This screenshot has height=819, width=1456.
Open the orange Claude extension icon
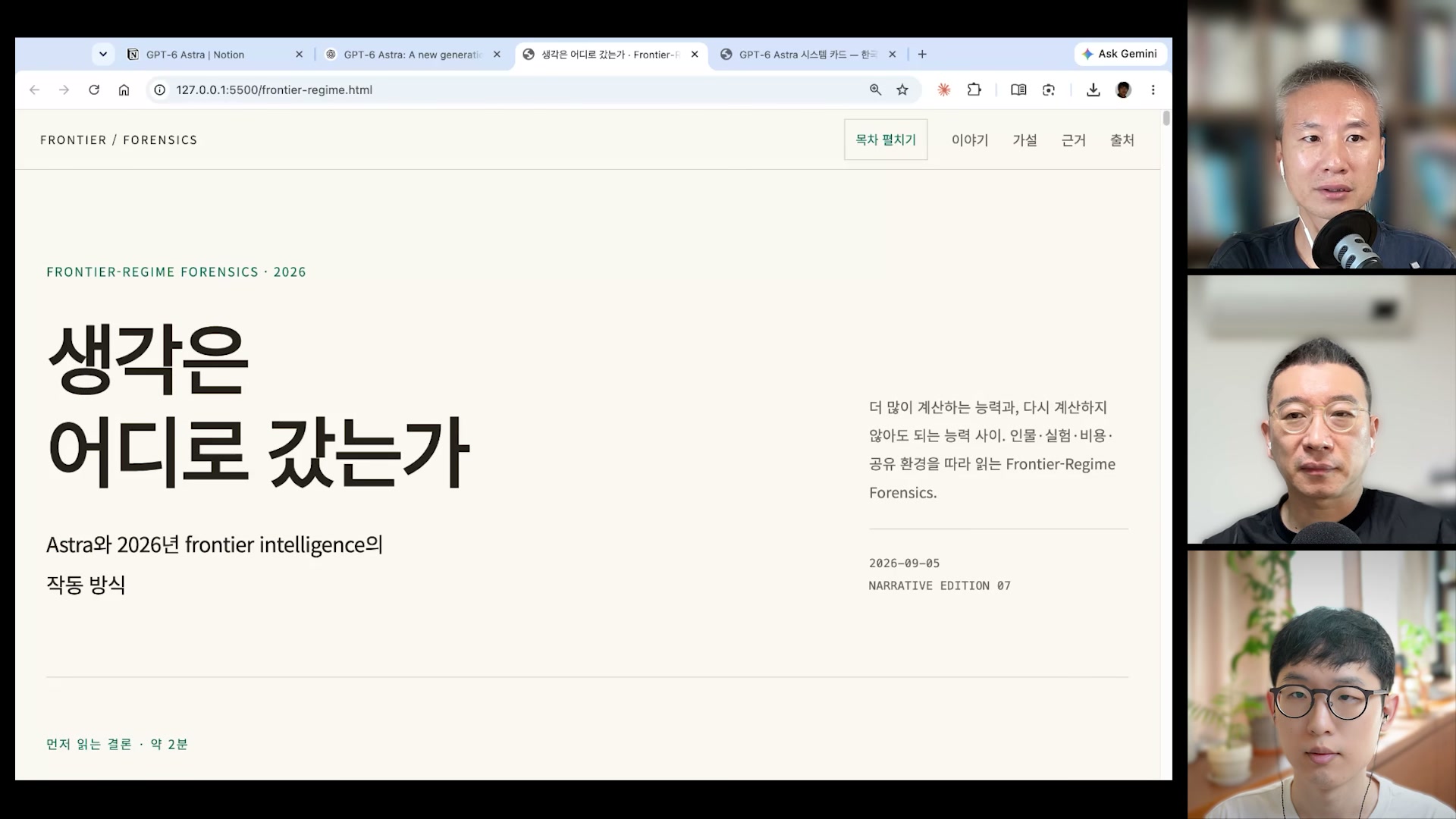coord(944,89)
